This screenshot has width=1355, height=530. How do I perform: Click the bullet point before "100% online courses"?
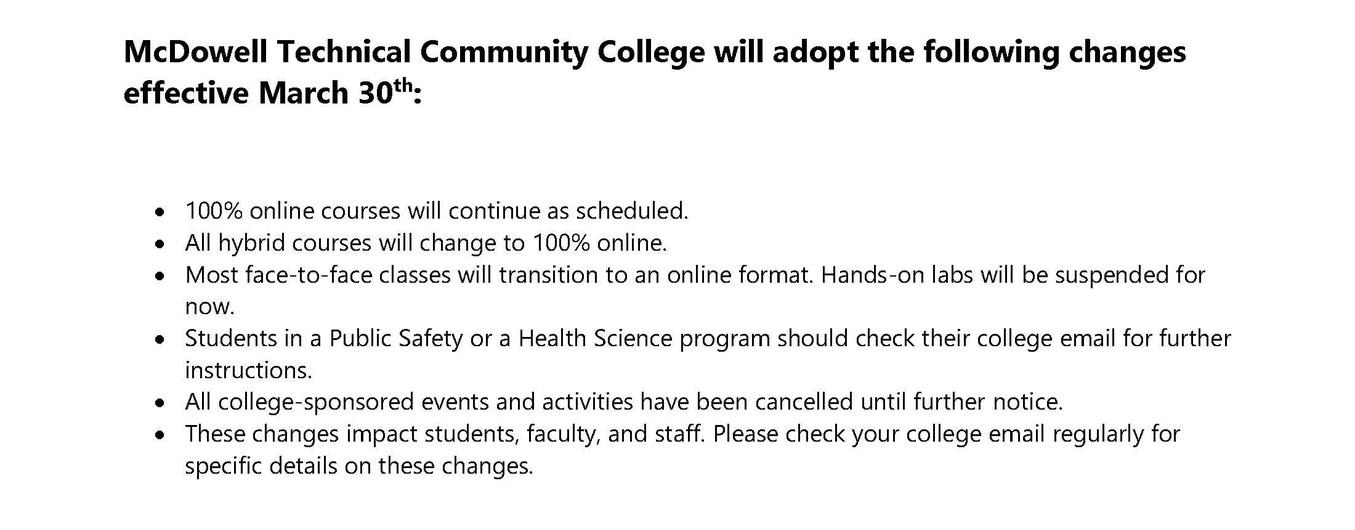coord(160,212)
